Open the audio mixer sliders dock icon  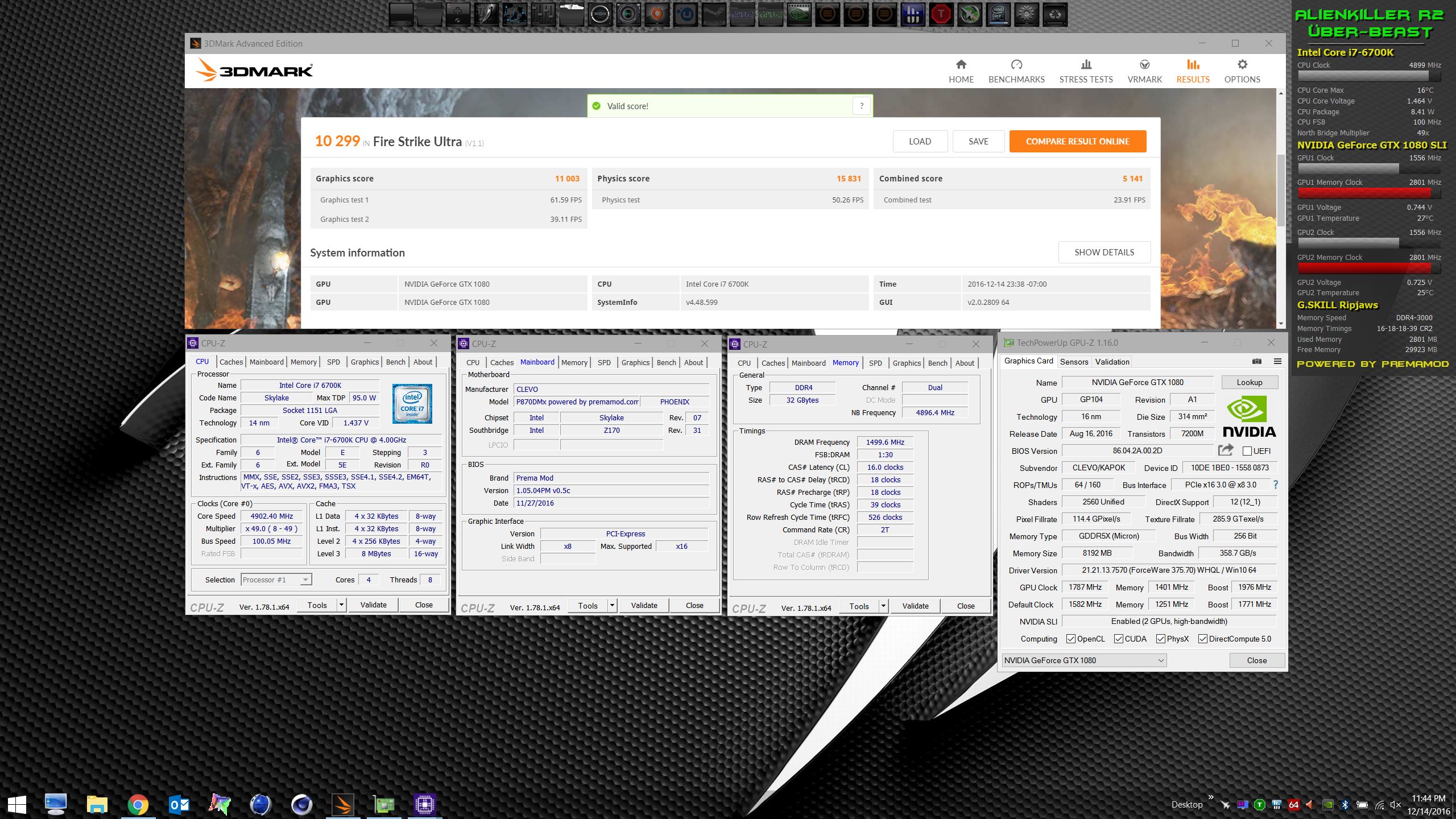point(543,14)
